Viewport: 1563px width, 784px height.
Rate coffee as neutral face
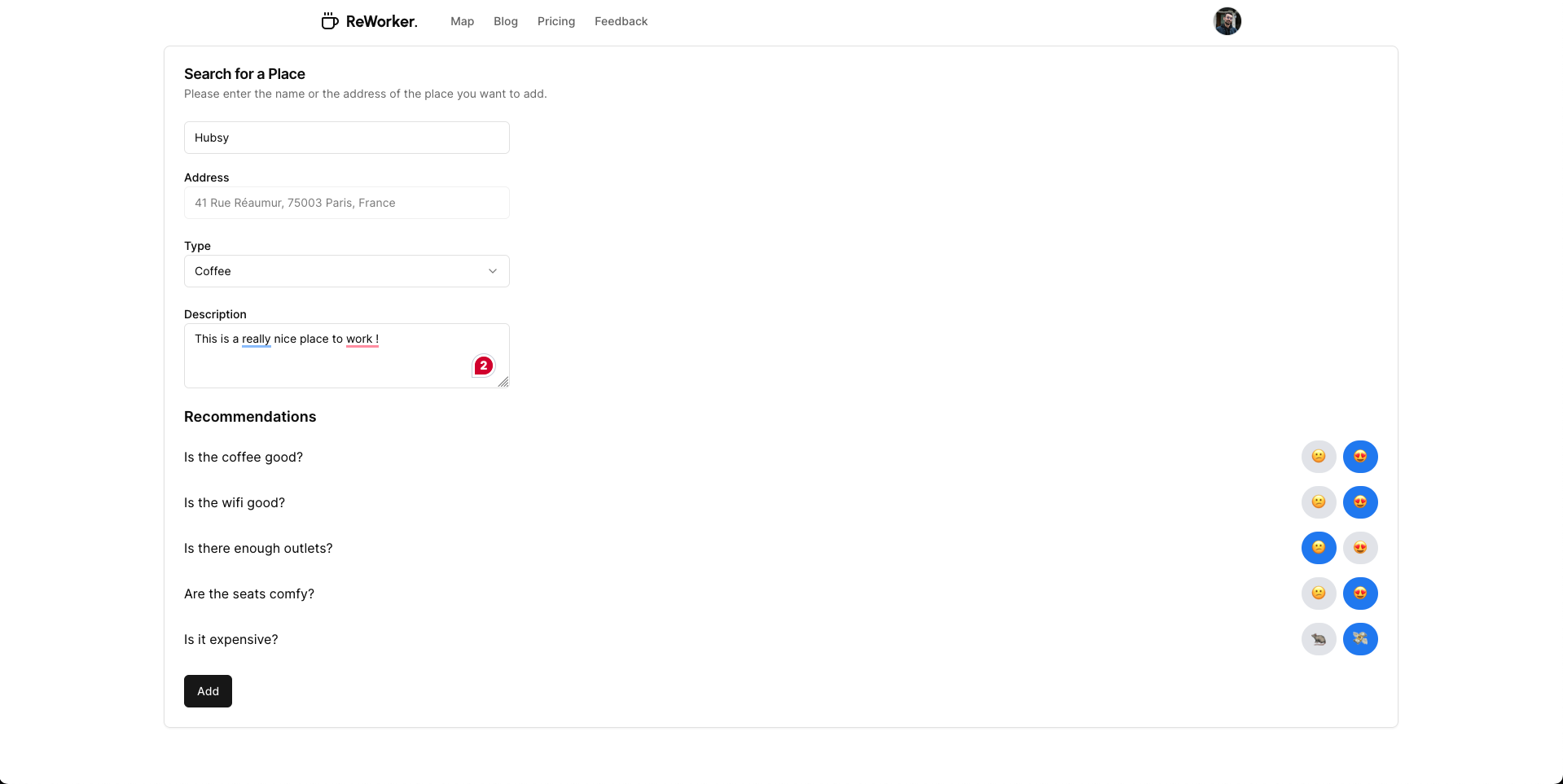(x=1319, y=457)
